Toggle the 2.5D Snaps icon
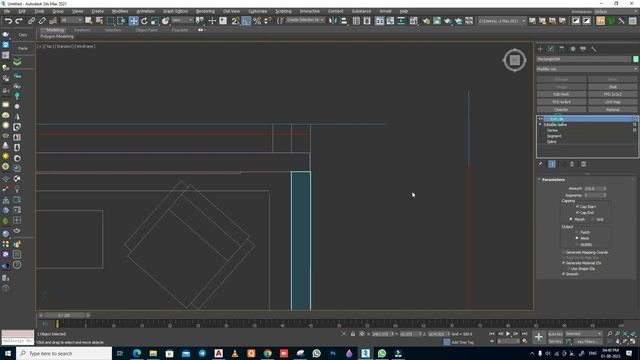 tap(236, 21)
